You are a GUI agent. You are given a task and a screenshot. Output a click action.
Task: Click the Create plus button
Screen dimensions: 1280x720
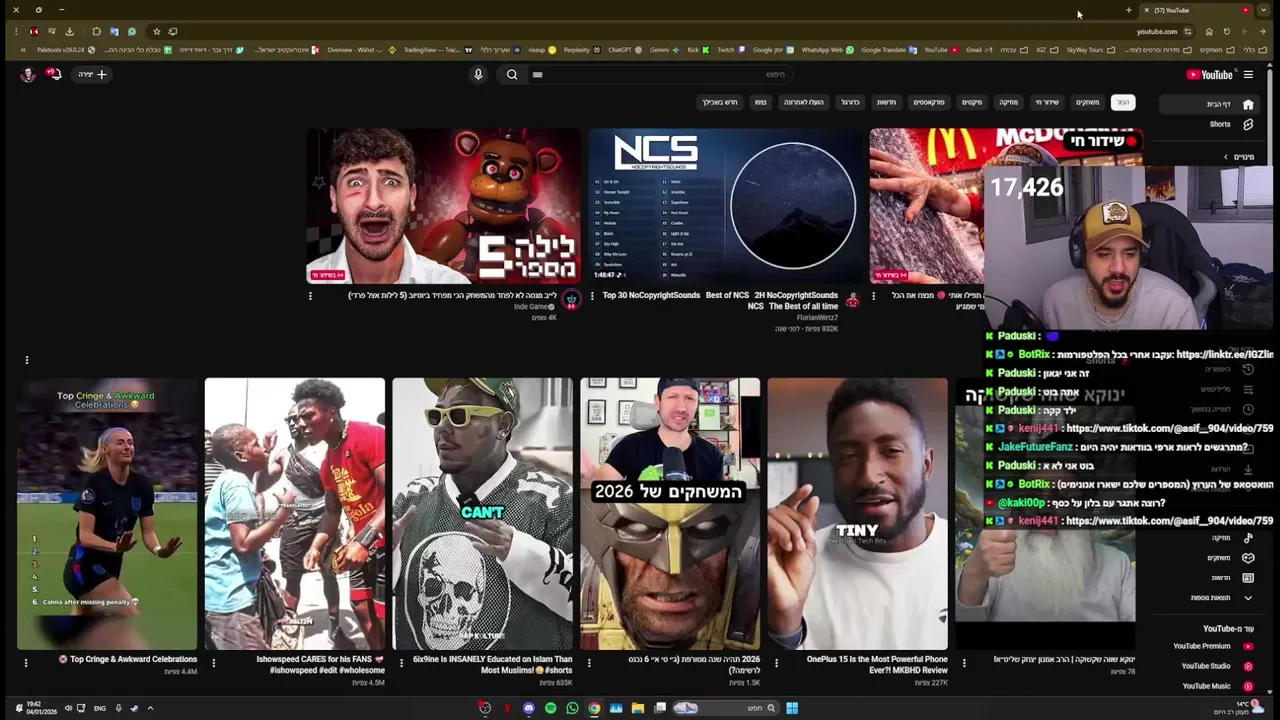[93, 74]
